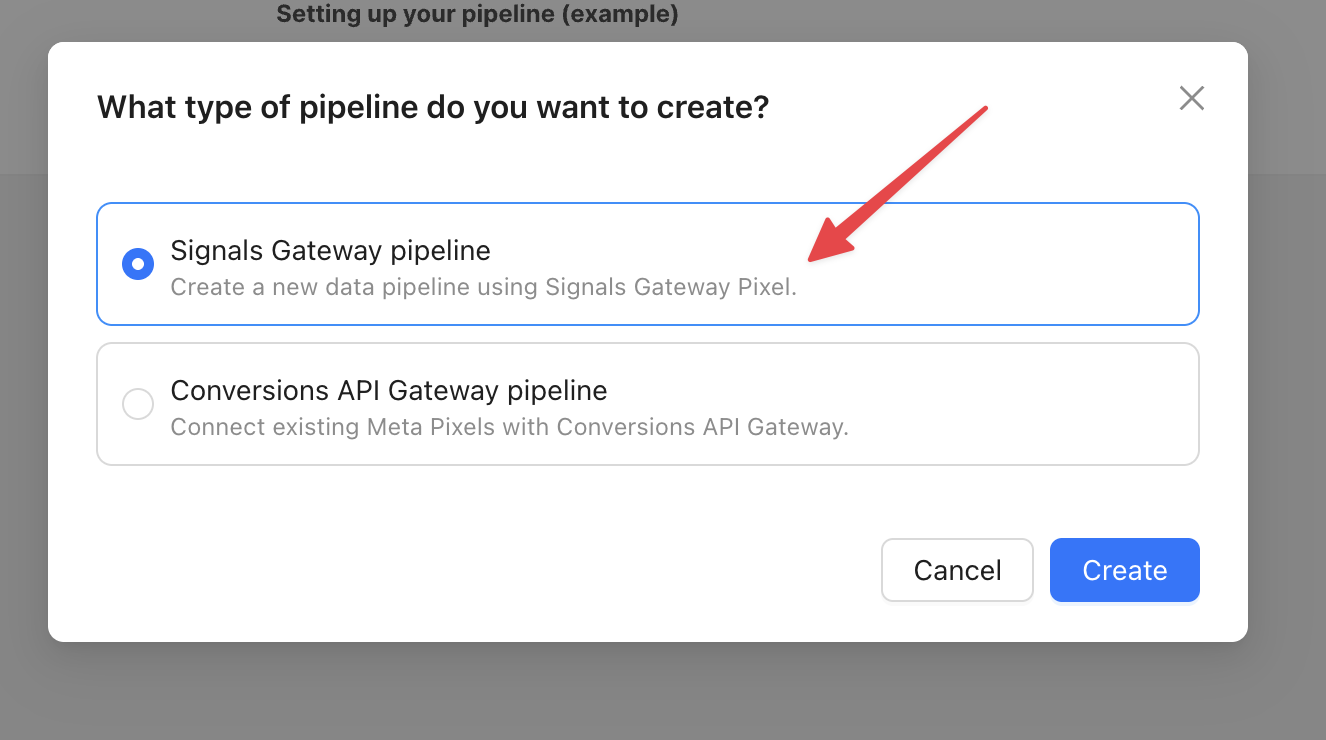
Task: Click the red arrow annotation
Action: [x=900, y=180]
